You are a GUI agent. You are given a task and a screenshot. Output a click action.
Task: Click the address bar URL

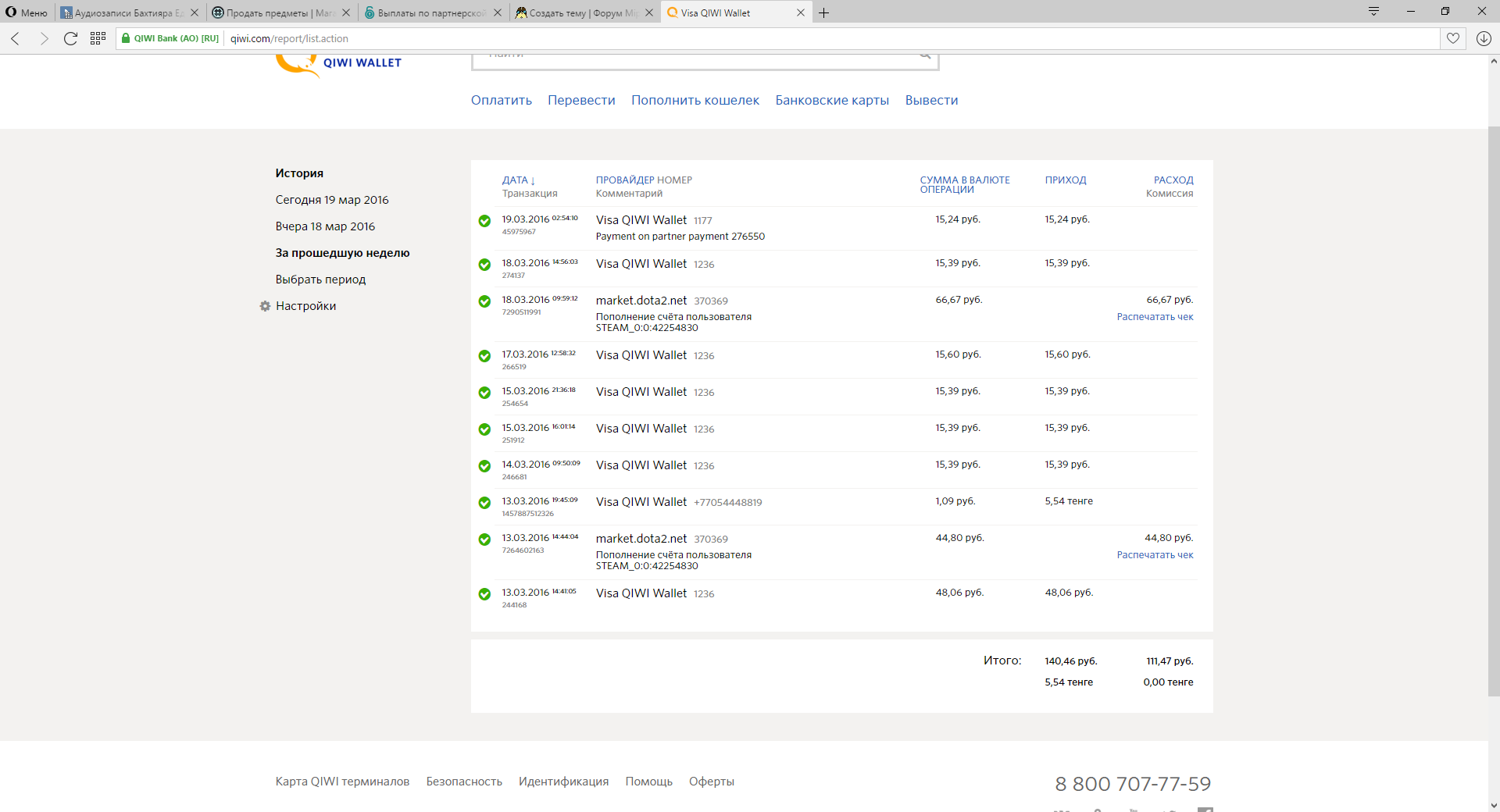289,38
